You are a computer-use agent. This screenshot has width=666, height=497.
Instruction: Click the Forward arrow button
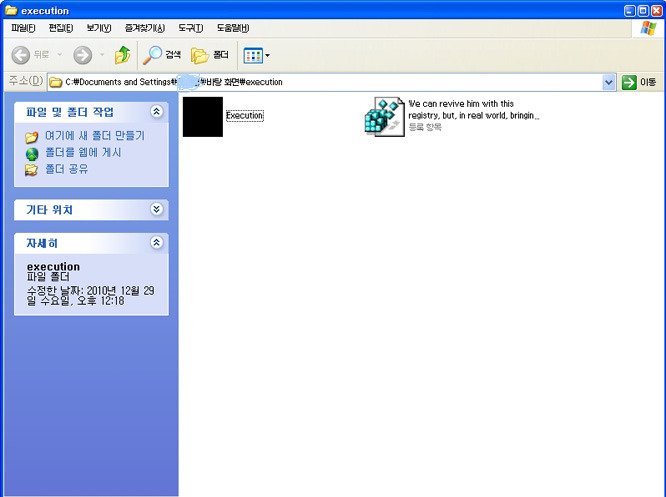point(82,55)
